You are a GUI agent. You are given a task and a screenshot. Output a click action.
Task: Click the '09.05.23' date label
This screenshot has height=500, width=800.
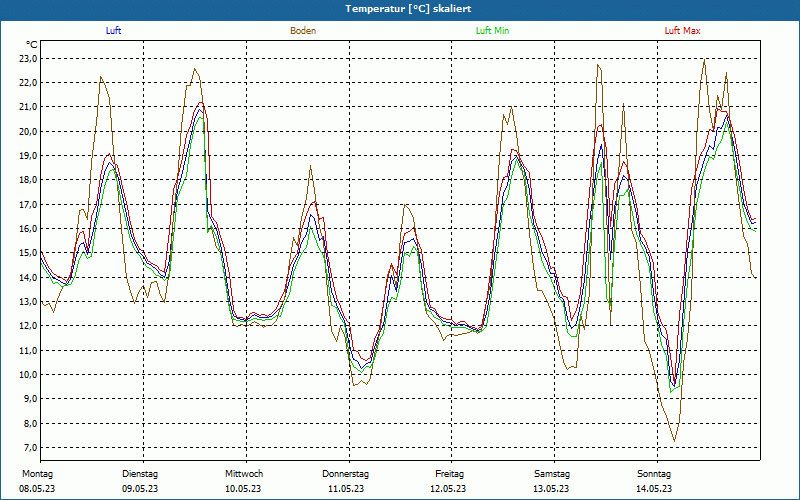point(140,489)
